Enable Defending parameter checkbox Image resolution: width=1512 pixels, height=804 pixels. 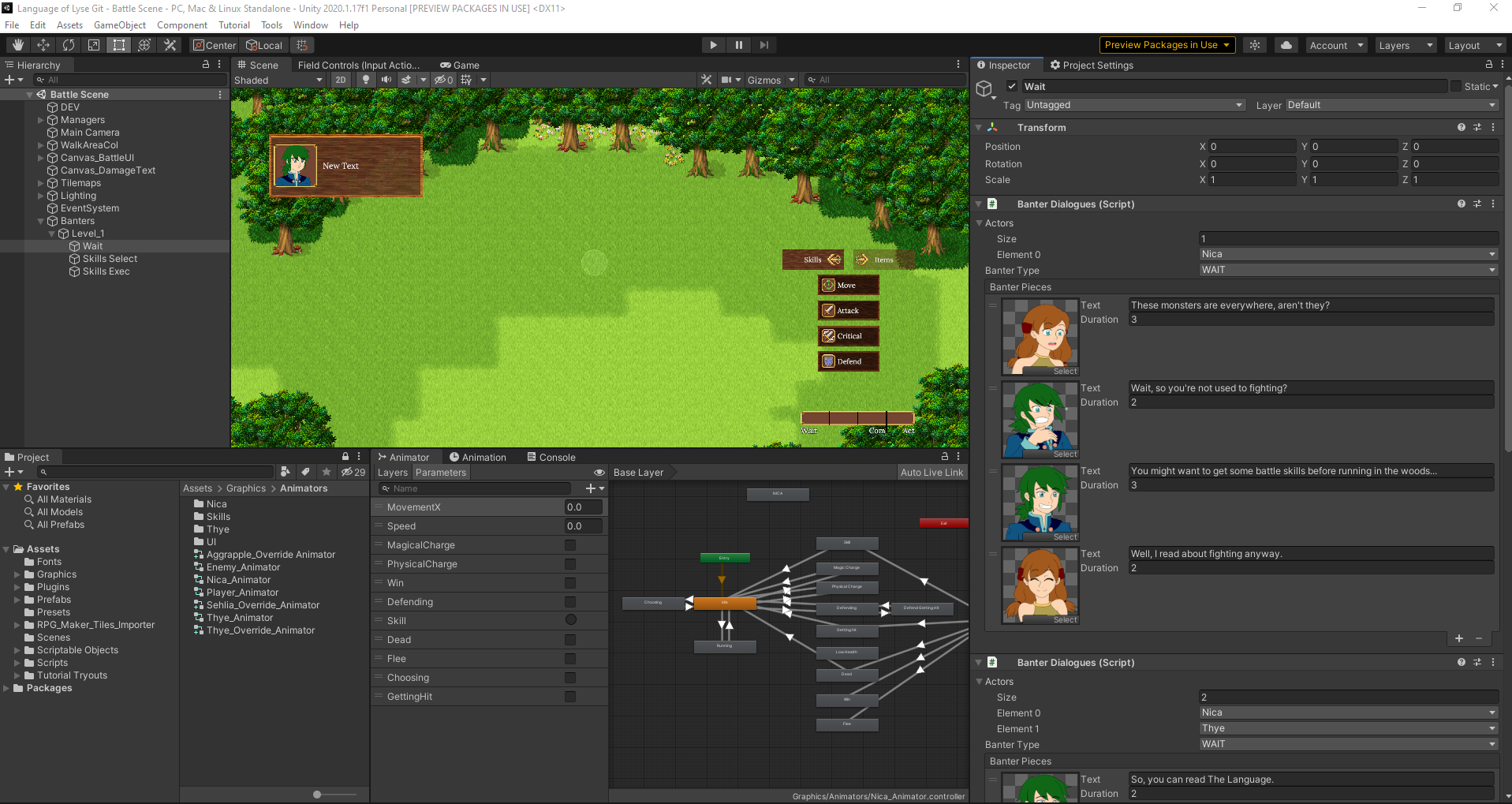(x=570, y=602)
